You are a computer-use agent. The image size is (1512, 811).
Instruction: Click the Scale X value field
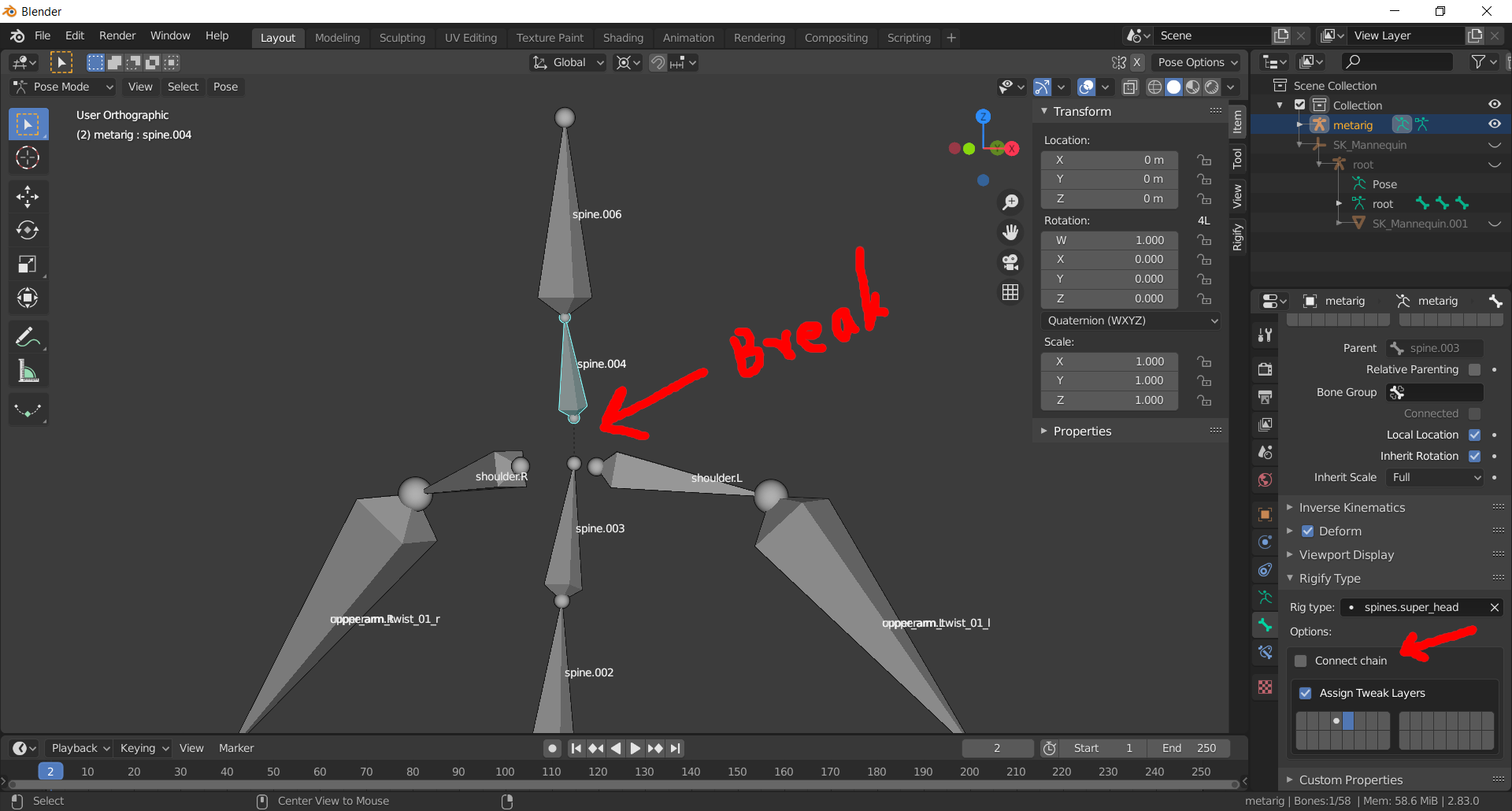coord(1110,361)
